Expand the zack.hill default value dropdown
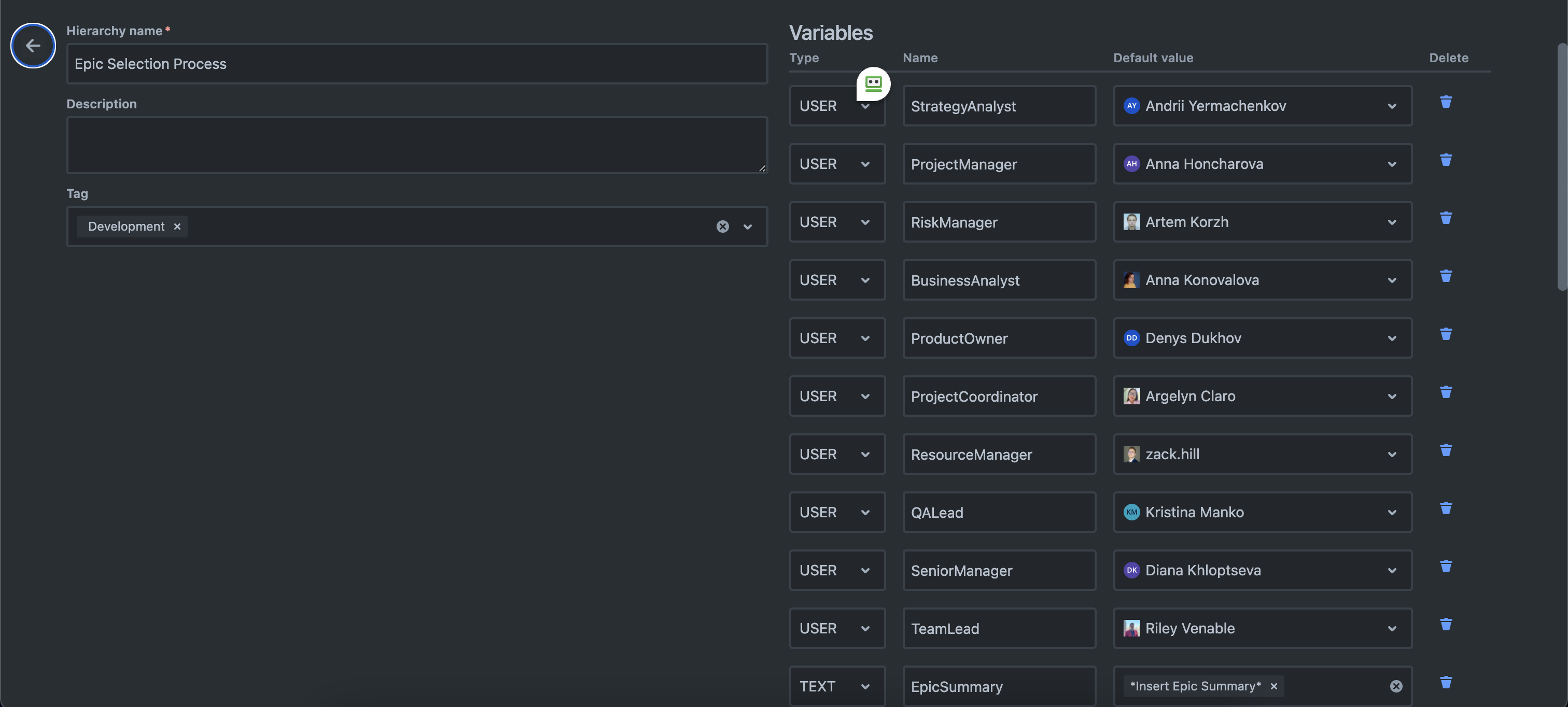Viewport: 1568px width, 707px height. click(1392, 455)
